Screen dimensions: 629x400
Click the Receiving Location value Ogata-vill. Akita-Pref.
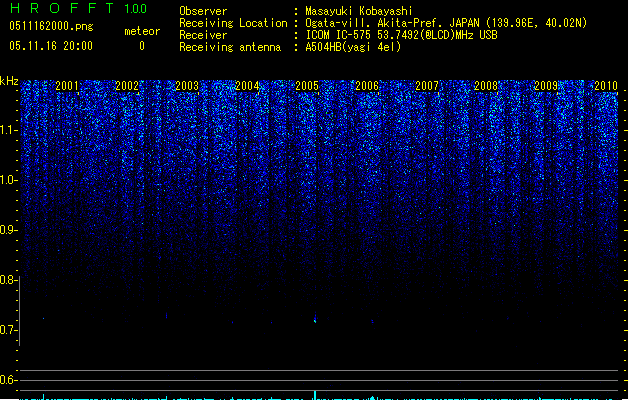tap(372, 23)
